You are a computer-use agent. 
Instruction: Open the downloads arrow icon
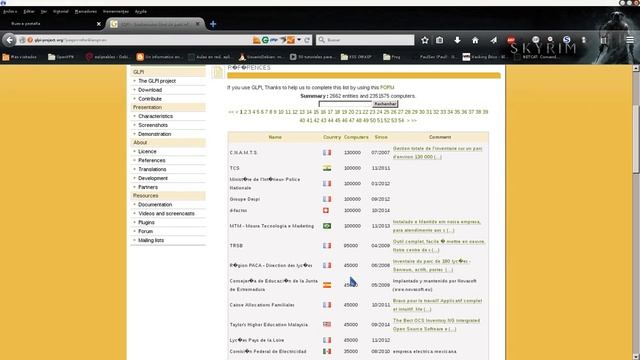click(458, 40)
